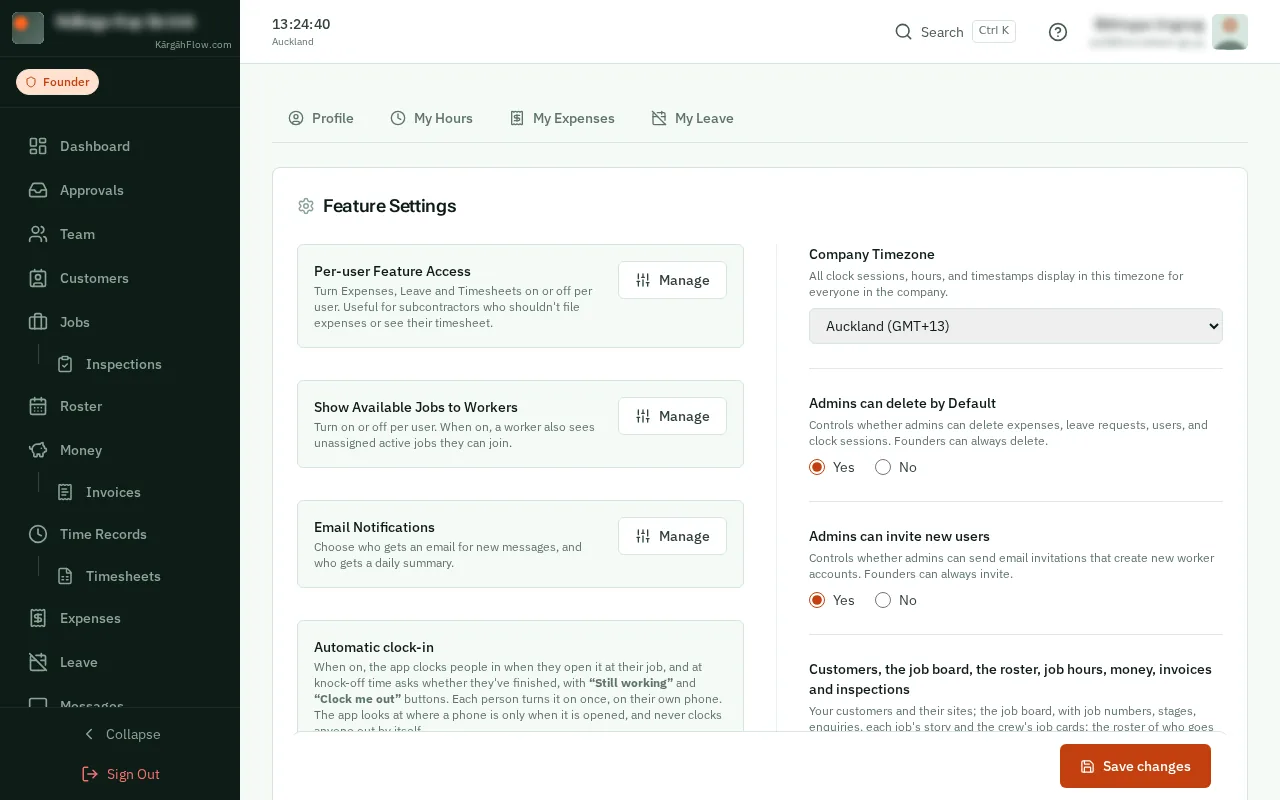Image resolution: width=1280 pixels, height=800 pixels.
Task: Click the KārgāhFlow.com brand text
Action: pos(193,44)
